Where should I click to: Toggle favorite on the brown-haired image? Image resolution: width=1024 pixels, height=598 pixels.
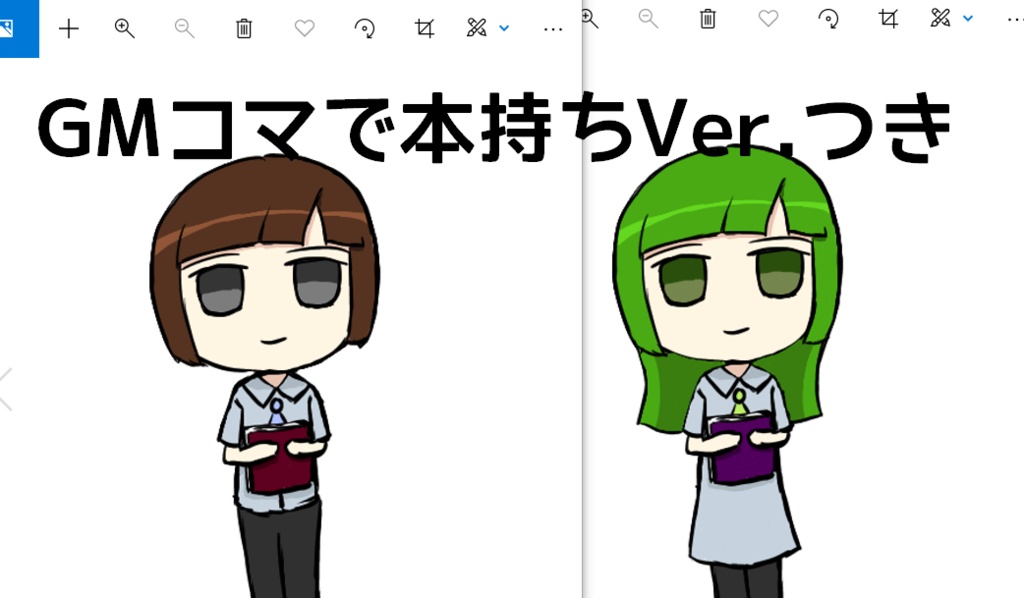(x=303, y=28)
